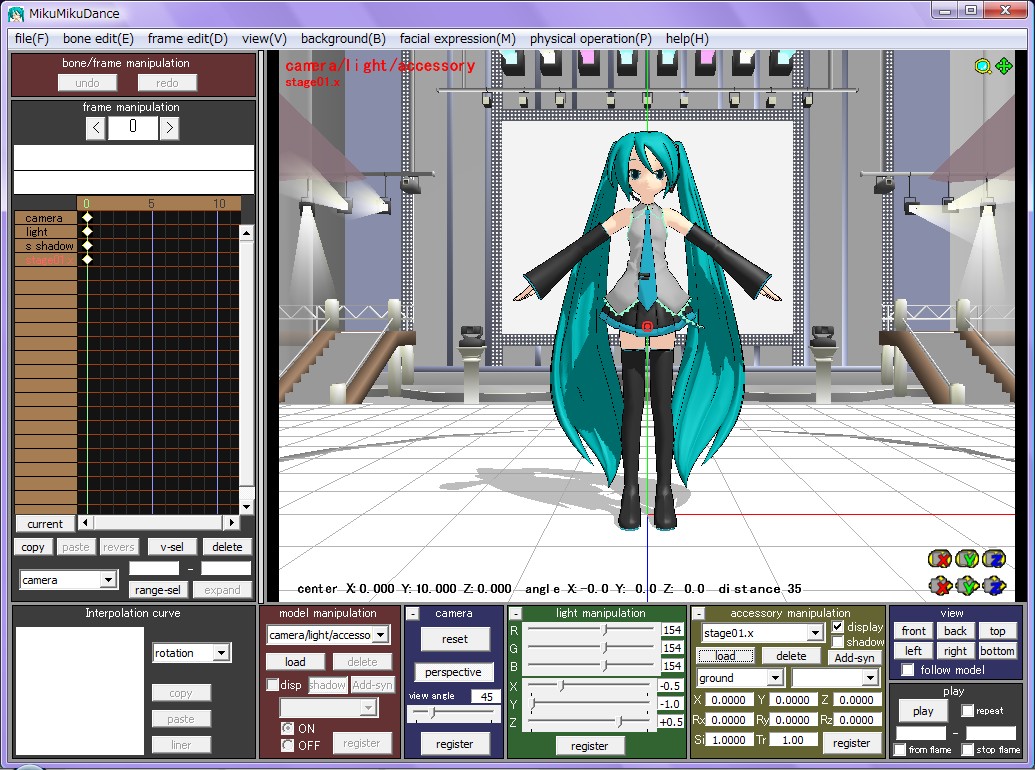Go to previous frame with left arrow
This screenshot has height=770, width=1035.
[x=96, y=127]
